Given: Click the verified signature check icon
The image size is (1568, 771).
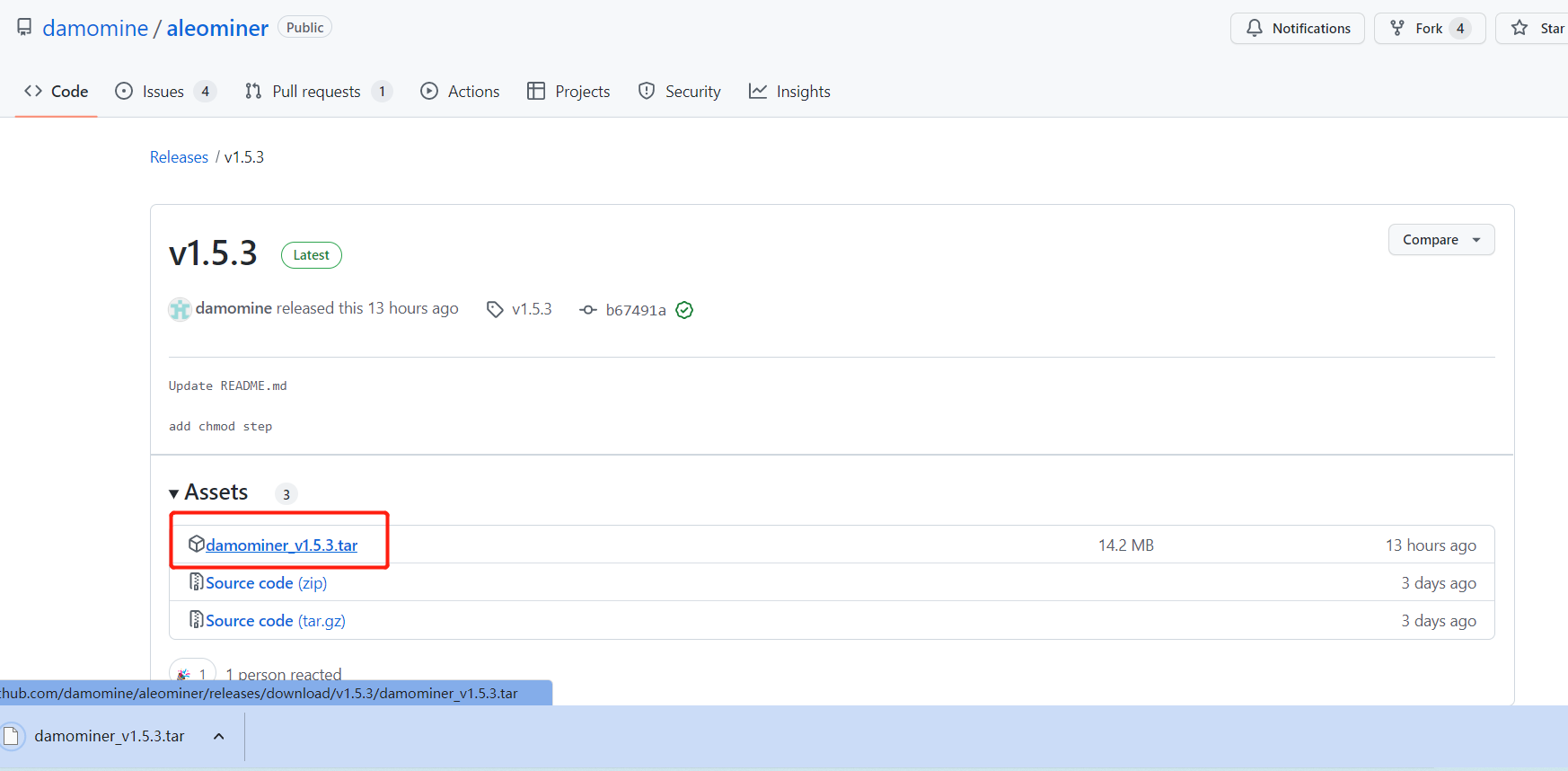Looking at the screenshot, I should click(684, 310).
